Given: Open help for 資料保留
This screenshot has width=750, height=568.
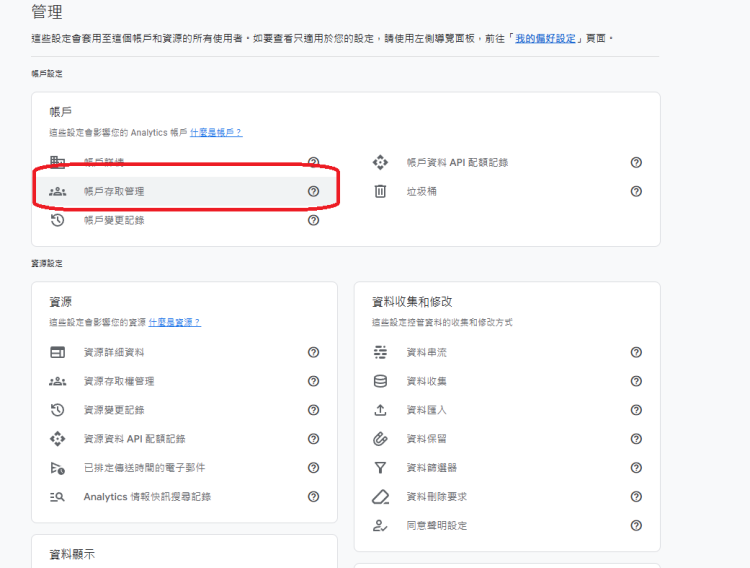Looking at the screenshot, I should pyautogui.click(x=636, y=439).
